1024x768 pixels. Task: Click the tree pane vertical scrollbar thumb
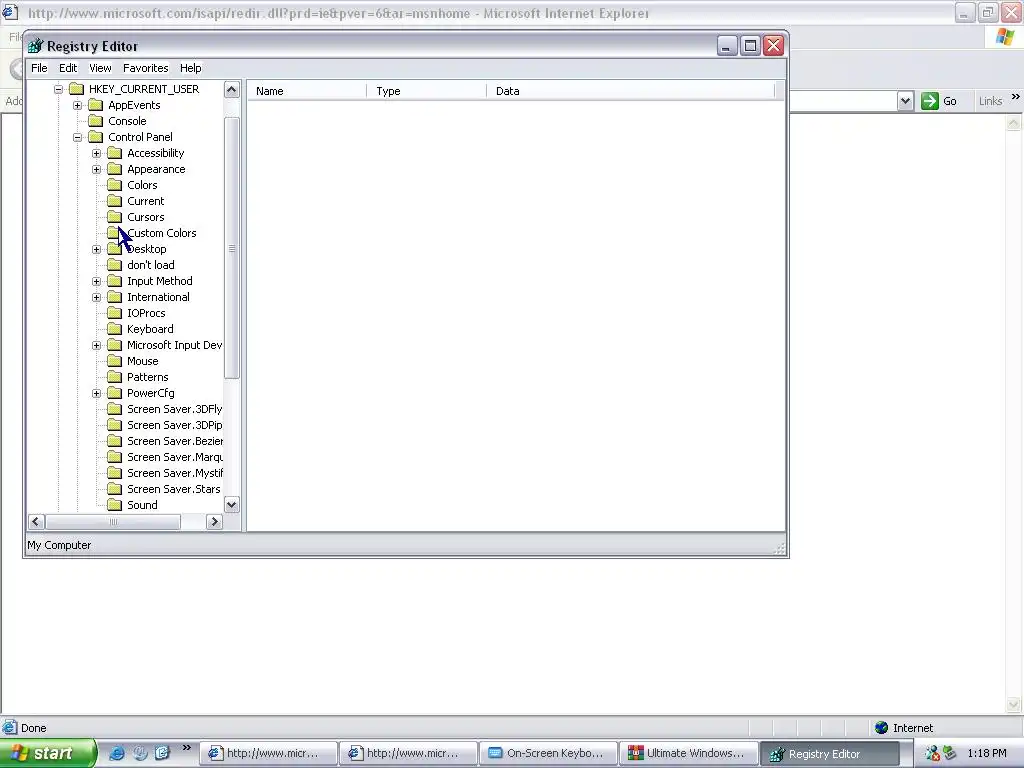coord(232,248)
